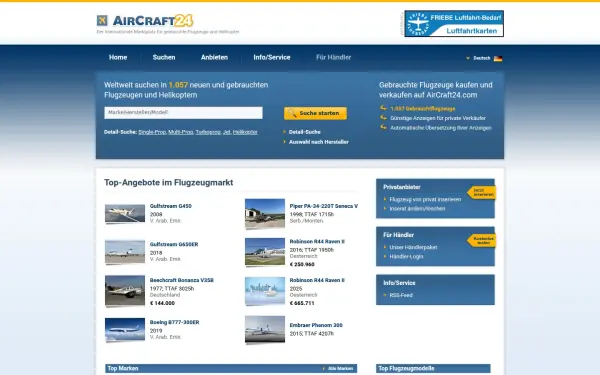The image size is (600, 375).
Task: Click the Auswahl nach Hersteller link
Action: coord(318,142)
